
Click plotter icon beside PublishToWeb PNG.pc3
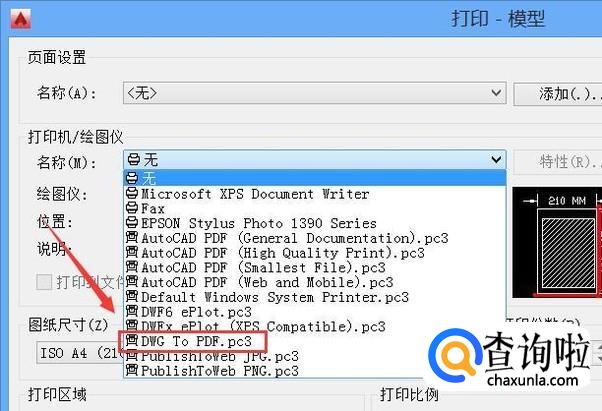[132, 370]
